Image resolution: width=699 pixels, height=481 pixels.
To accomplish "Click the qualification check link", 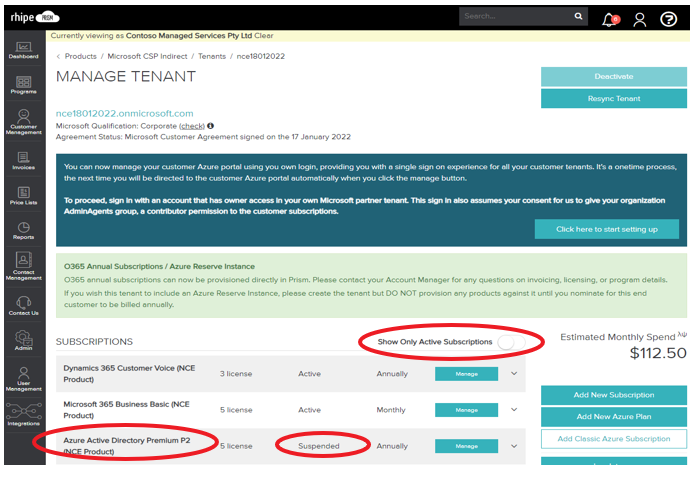I will pos(192,126).
